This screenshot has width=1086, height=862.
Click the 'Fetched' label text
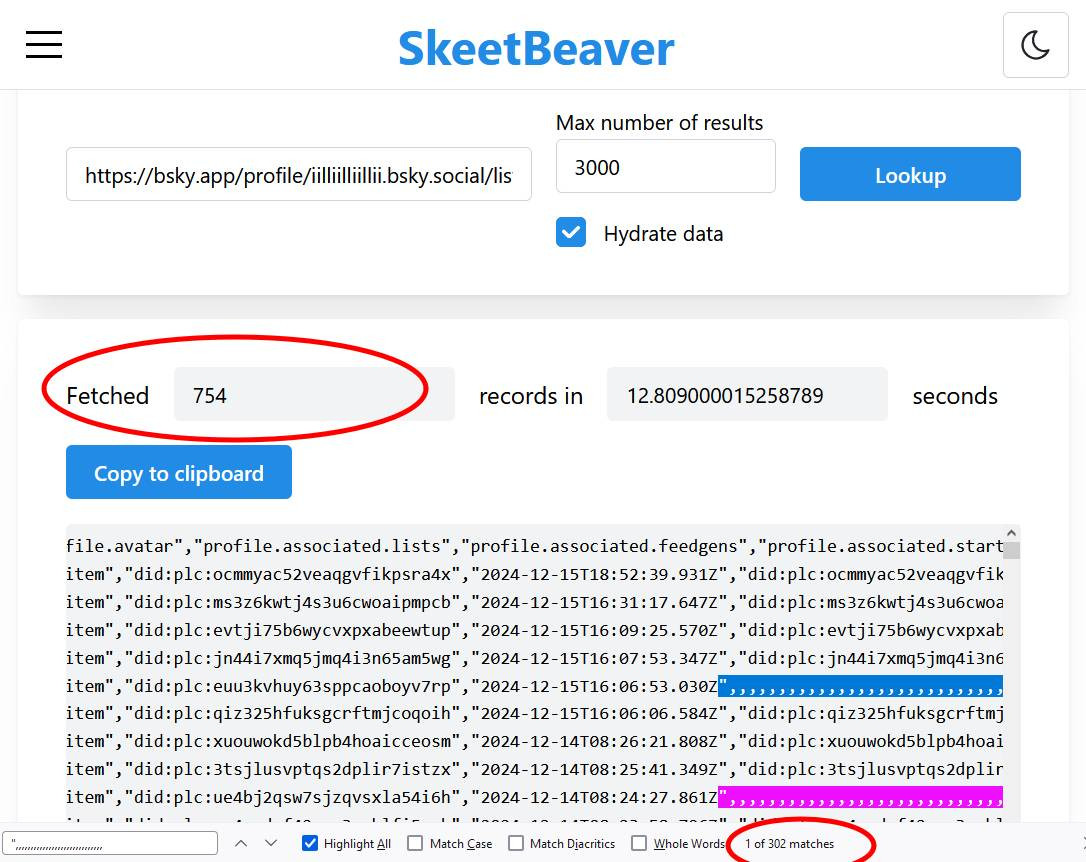(x=107, y=395)
